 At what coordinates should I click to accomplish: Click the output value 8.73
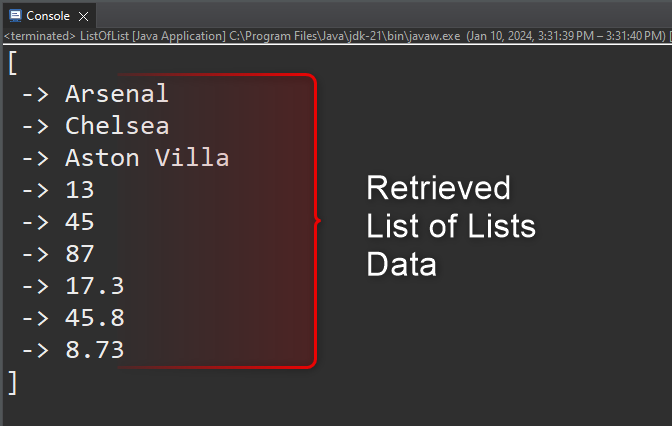pos(95,350)
